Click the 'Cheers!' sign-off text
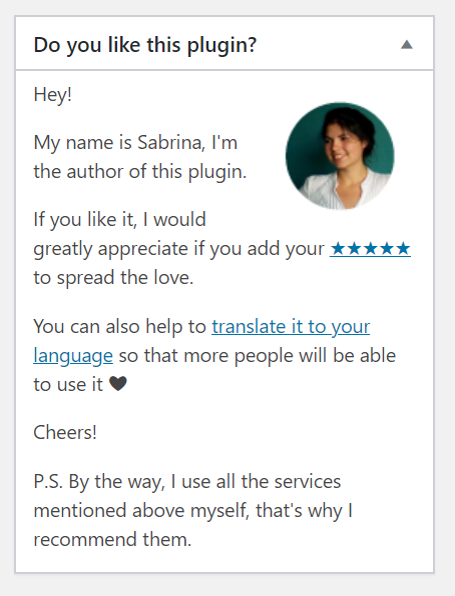The image size is (455, 596). coord(65,433)
